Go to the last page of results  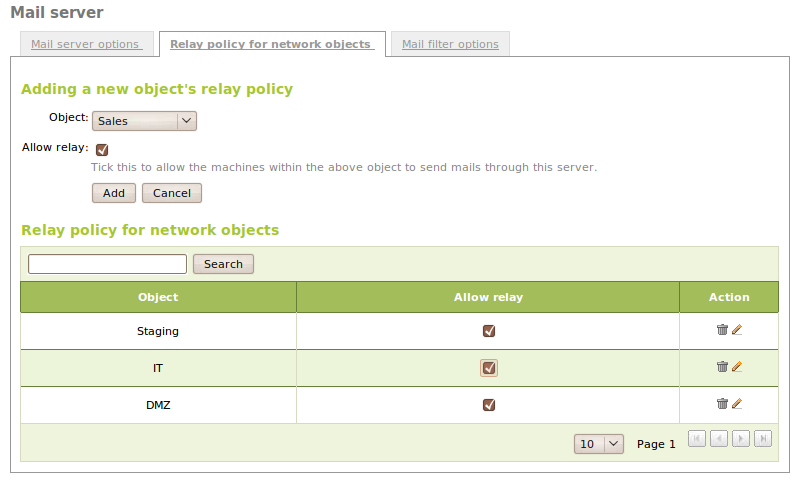763,438
